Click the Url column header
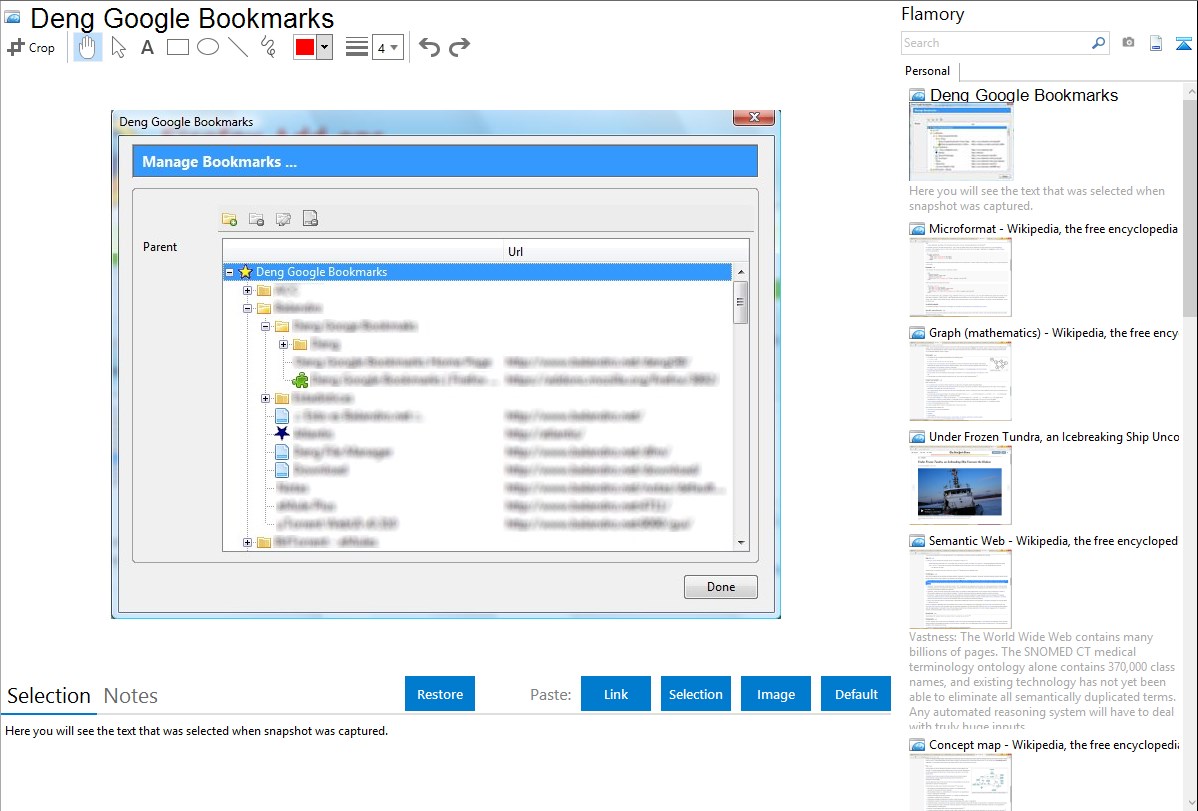This screenshot has width=1198, height=811. 516,251
